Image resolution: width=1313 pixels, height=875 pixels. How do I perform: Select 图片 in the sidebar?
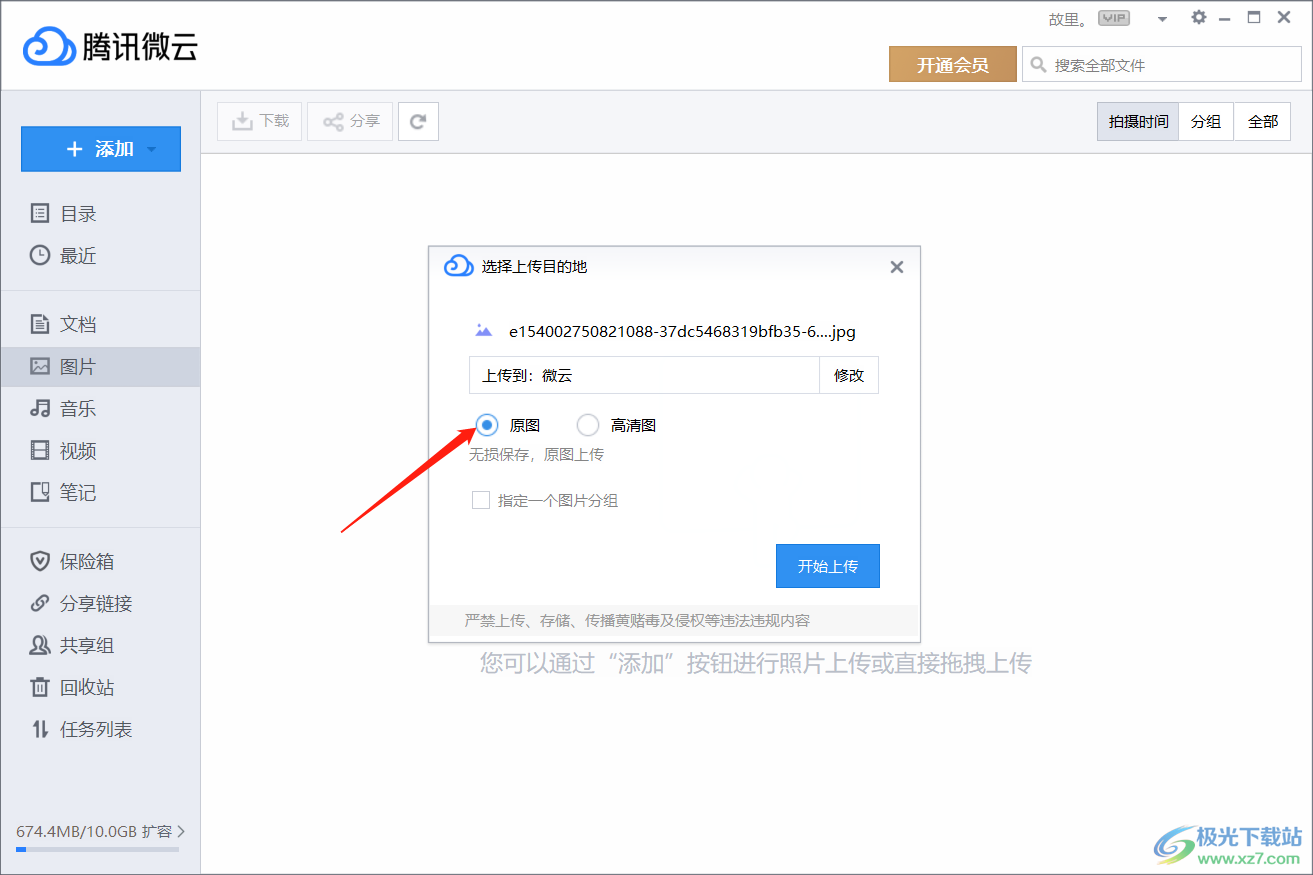(100, 367)
